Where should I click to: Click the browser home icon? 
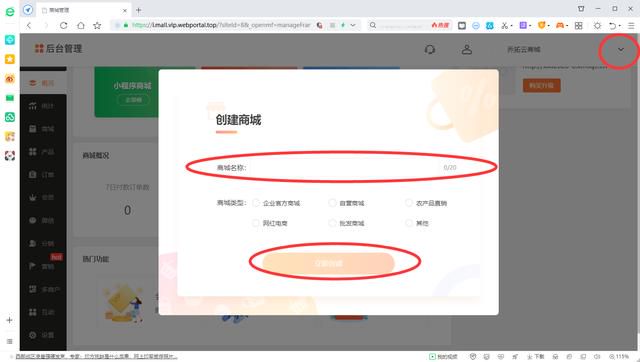click(81, 25)
